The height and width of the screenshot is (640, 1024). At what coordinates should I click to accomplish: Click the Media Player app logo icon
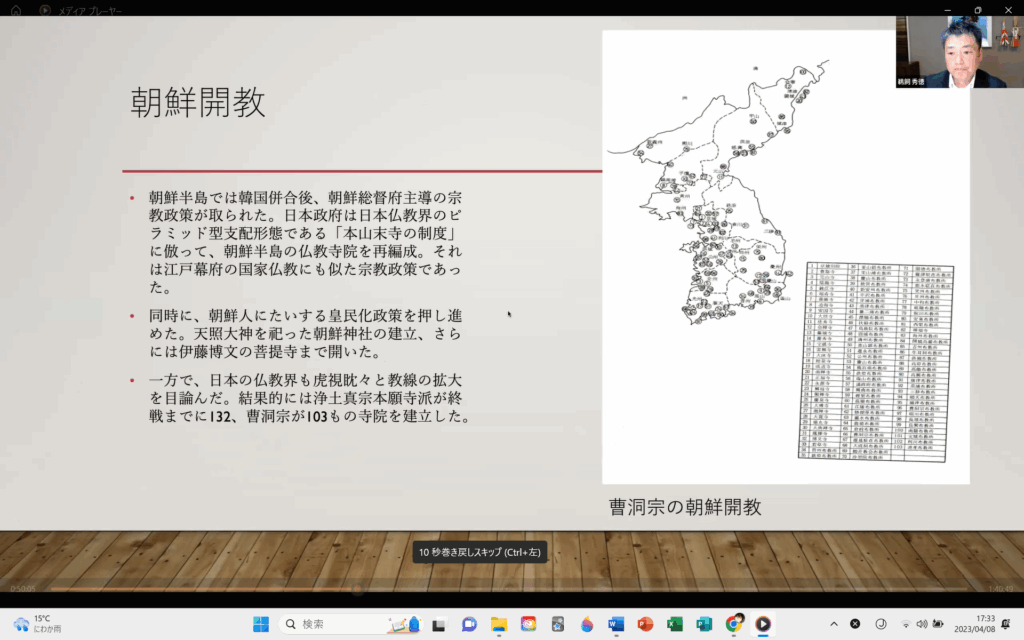click(45, 9)
